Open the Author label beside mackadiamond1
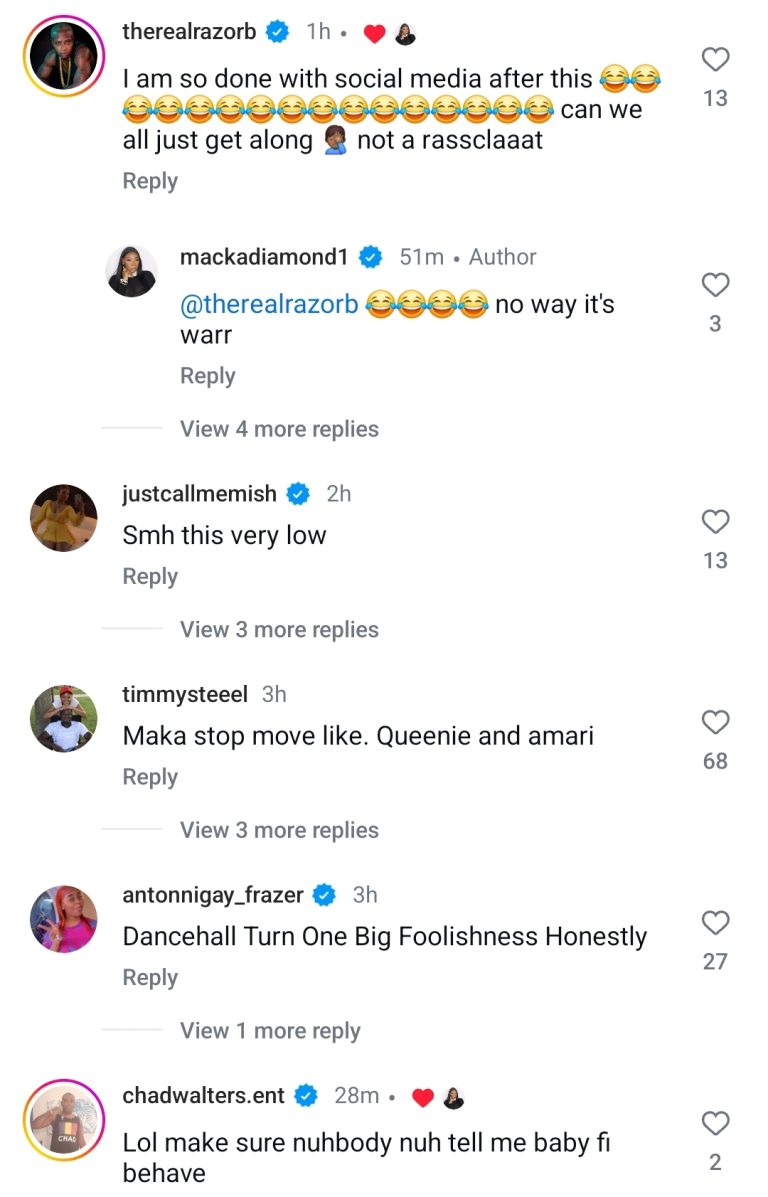This screenshot has height=1197, width=768. click(502, 256)
